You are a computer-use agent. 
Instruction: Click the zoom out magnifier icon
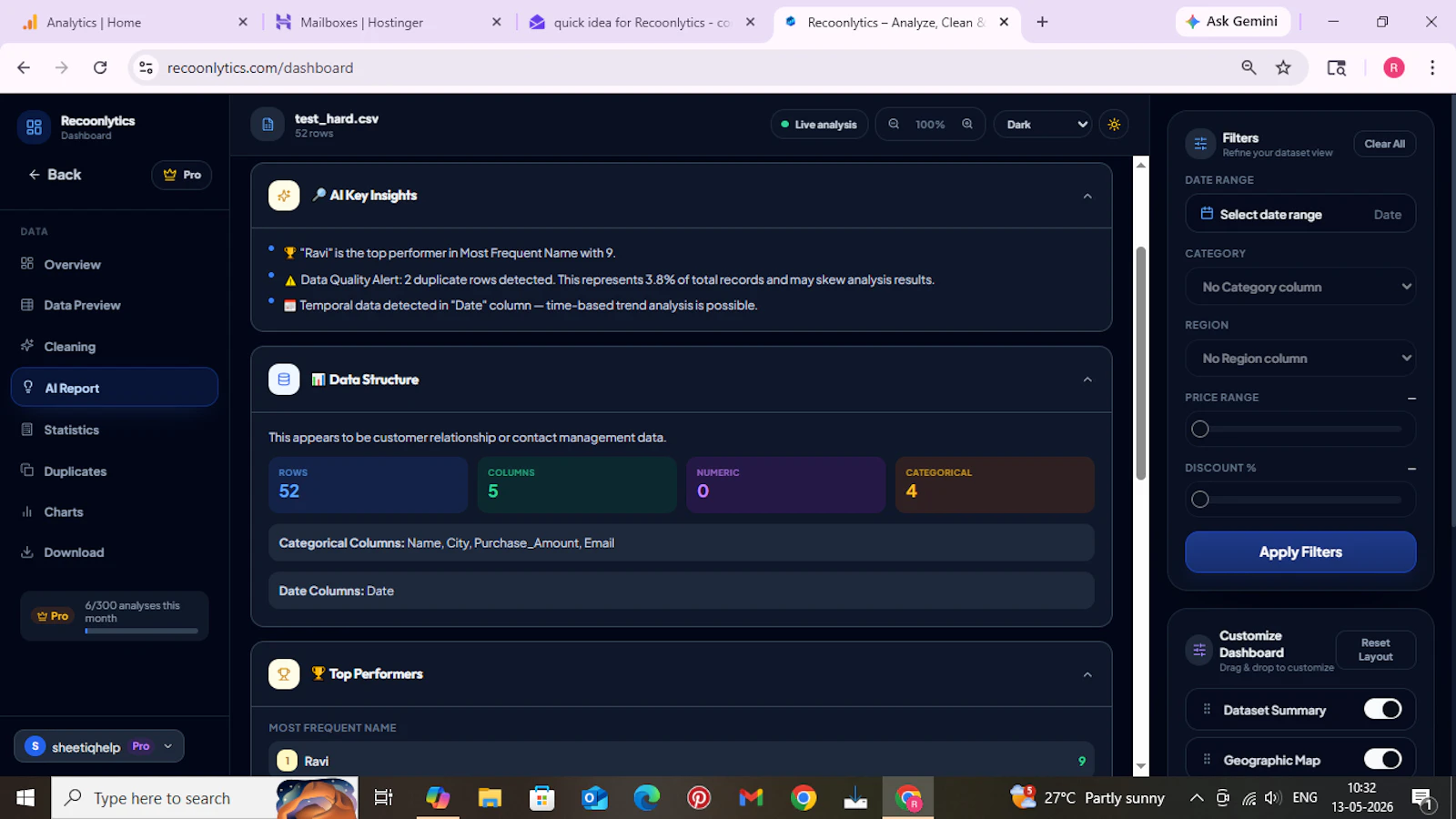(x=894, y=124)
